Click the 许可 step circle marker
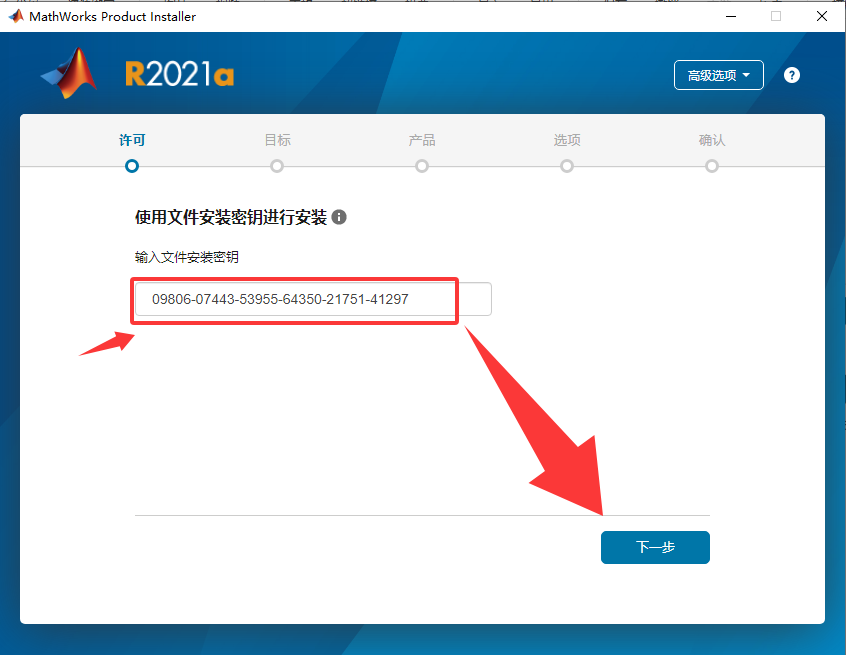The height and width of the screenshot is (655, 846). coord(132,166)
